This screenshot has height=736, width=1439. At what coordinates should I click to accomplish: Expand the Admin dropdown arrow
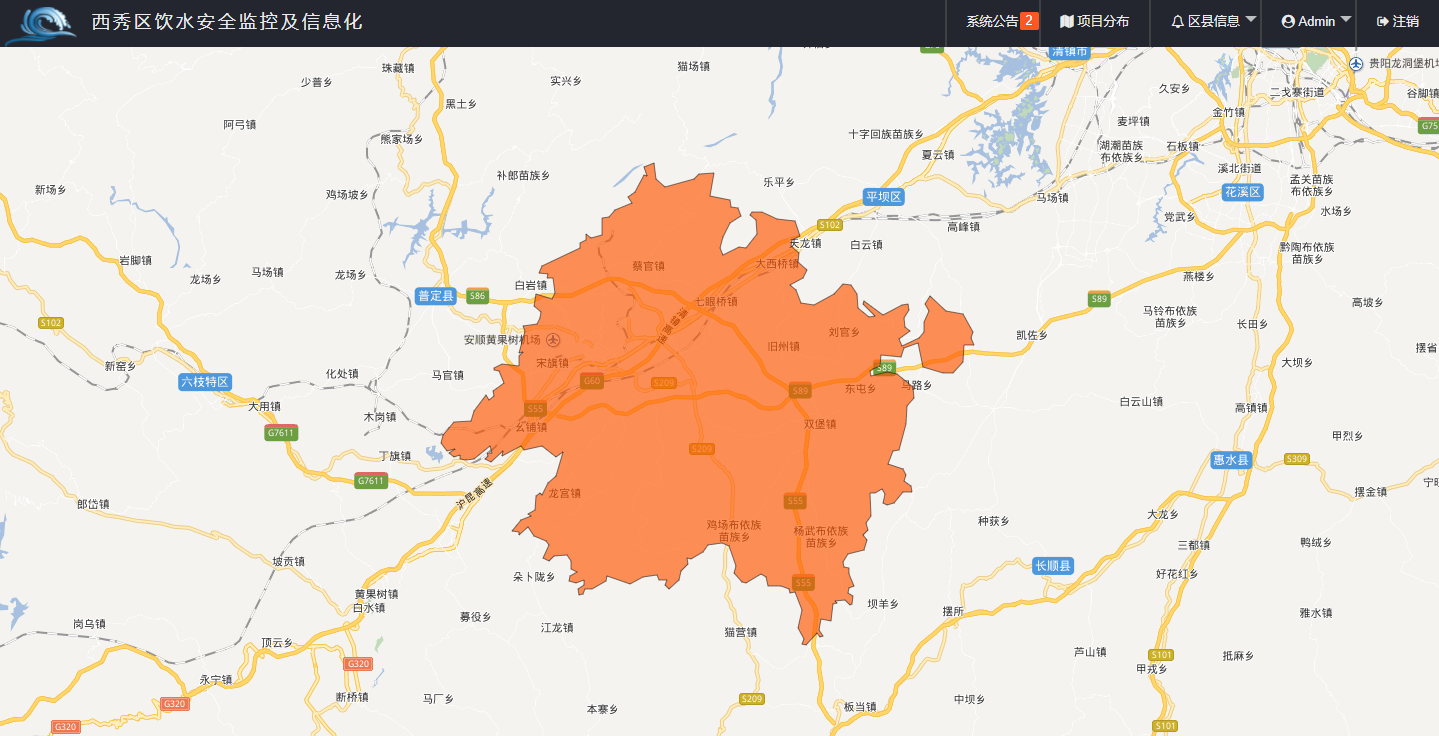coord(1346,19)
